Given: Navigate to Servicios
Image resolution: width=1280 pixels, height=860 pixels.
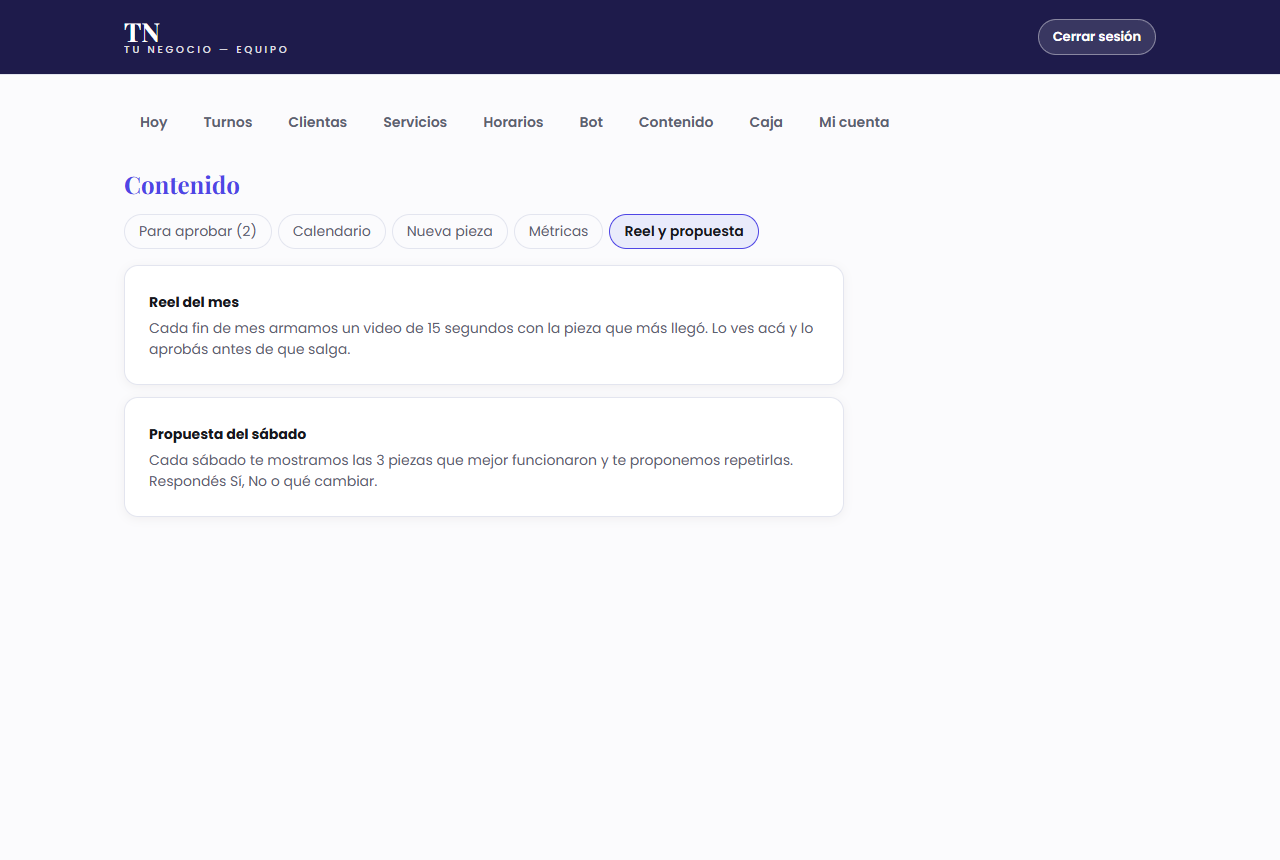Looking at the screenshot, I should (415, 122).
